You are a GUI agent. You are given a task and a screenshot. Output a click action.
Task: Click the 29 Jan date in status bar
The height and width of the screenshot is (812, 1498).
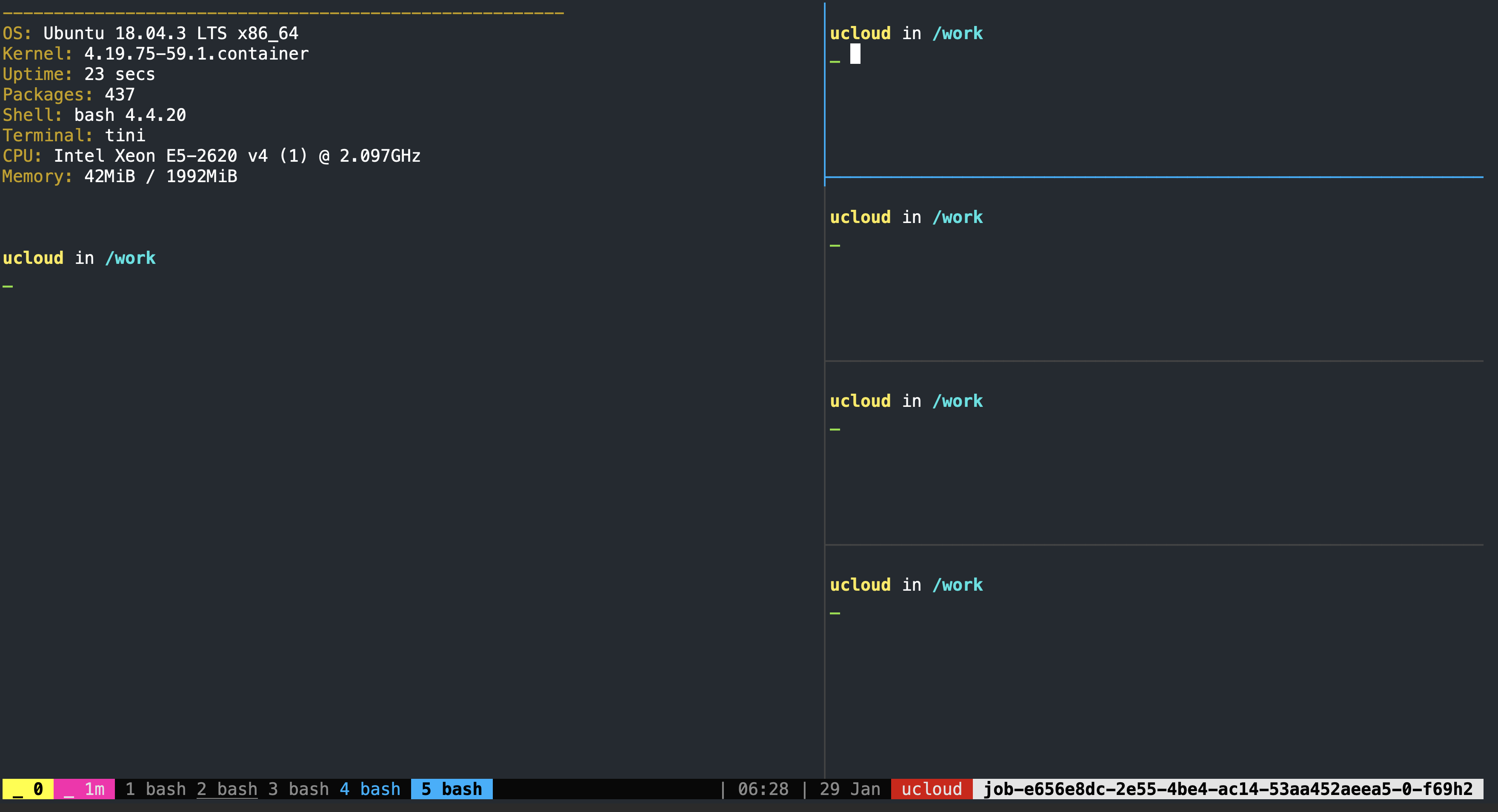(x=849, y=789)
